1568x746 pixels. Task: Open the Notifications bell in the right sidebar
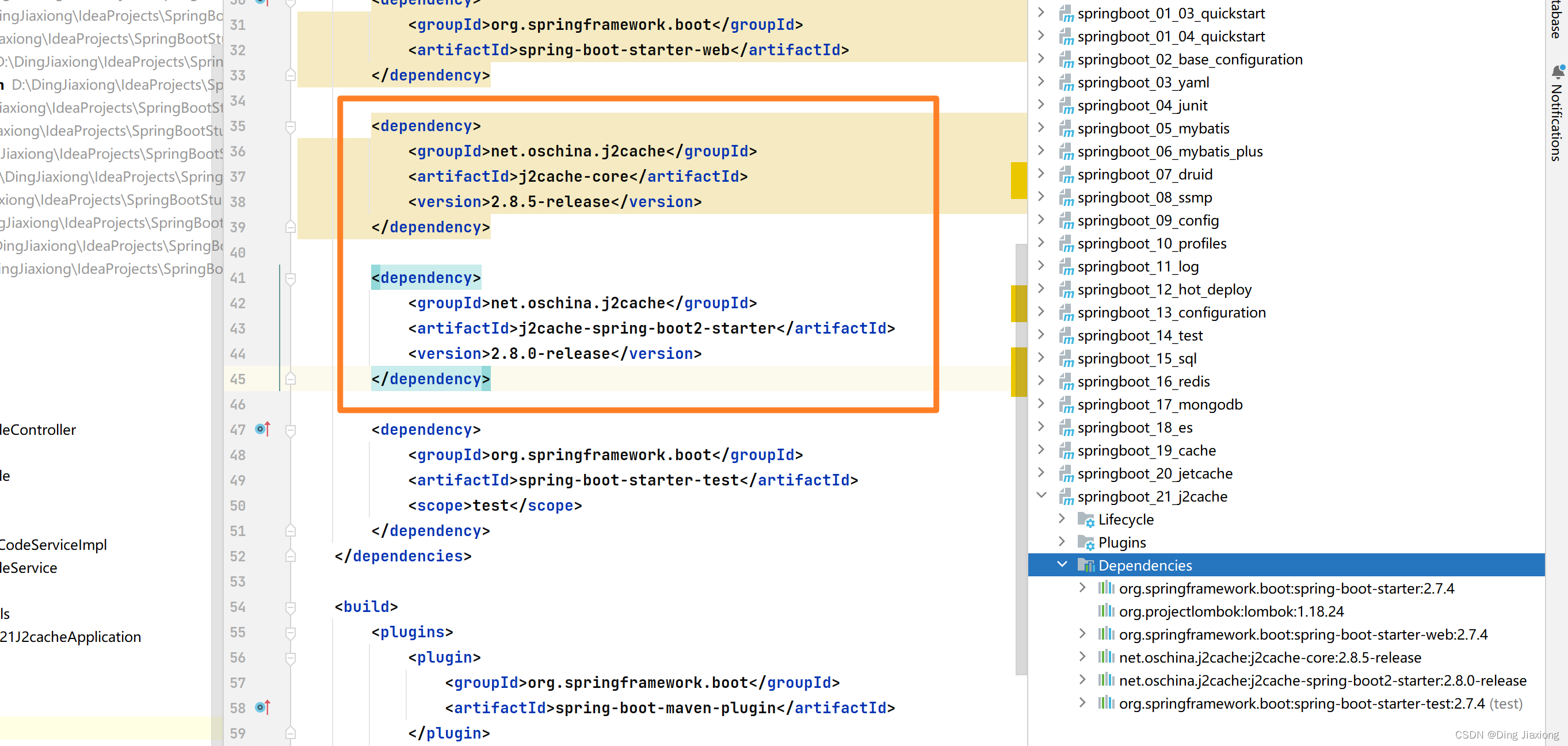tap(1558, 72)
